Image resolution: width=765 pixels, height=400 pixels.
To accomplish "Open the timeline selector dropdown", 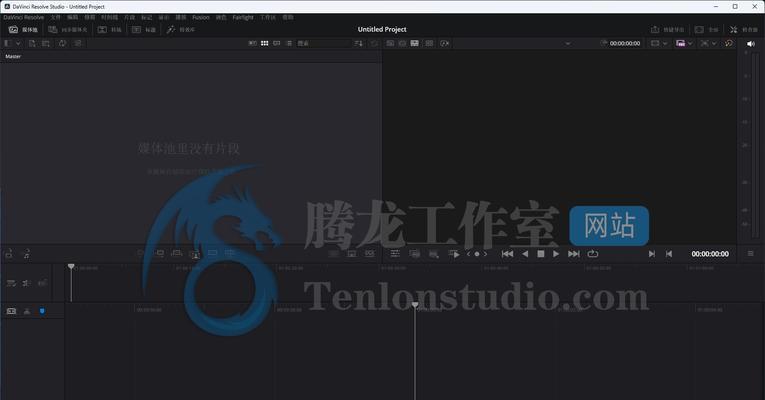I will tap(567, 43).
